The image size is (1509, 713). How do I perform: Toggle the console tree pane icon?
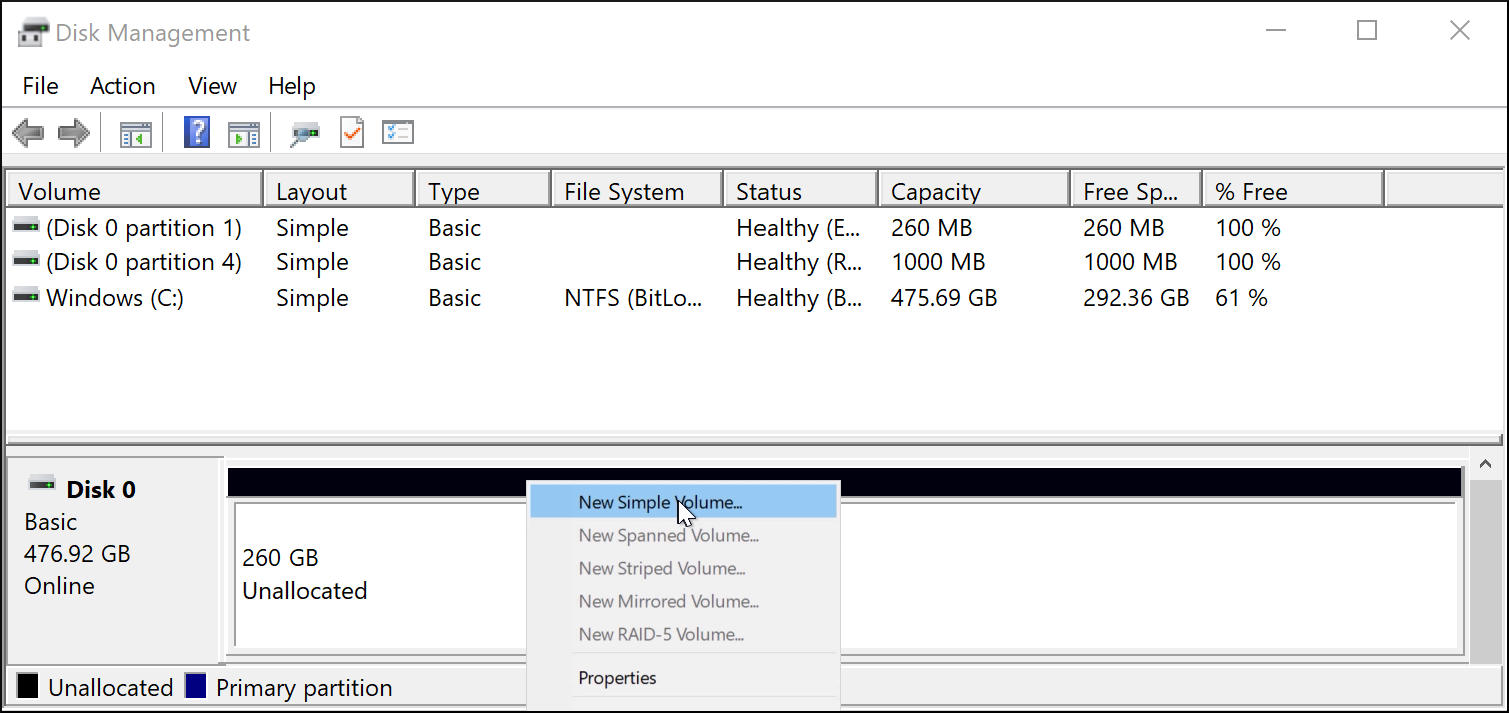(x=136, y=131)
